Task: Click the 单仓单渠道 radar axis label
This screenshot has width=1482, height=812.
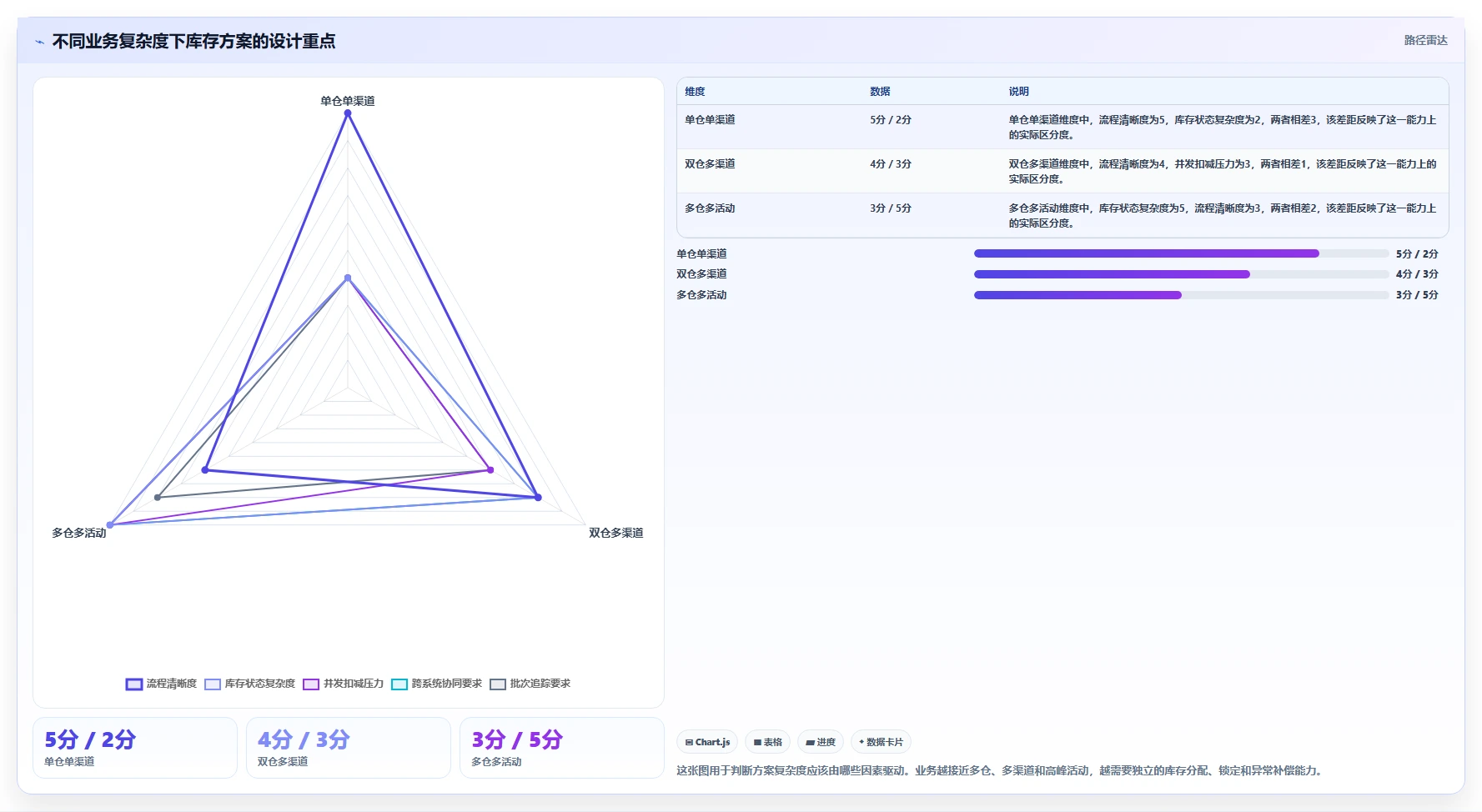Action: pyautogui.click(x=348, y=101)
